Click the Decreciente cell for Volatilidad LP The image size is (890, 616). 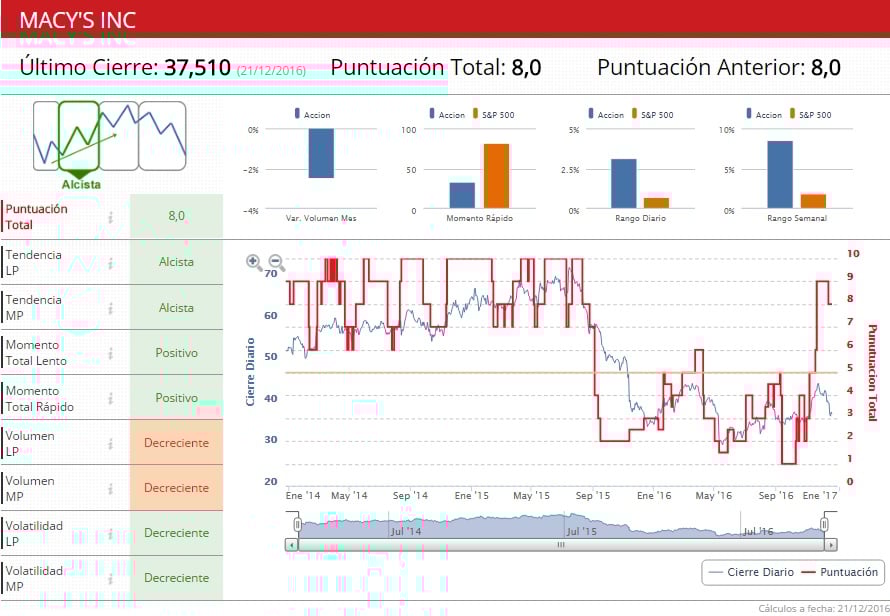[x=177, y=533]
